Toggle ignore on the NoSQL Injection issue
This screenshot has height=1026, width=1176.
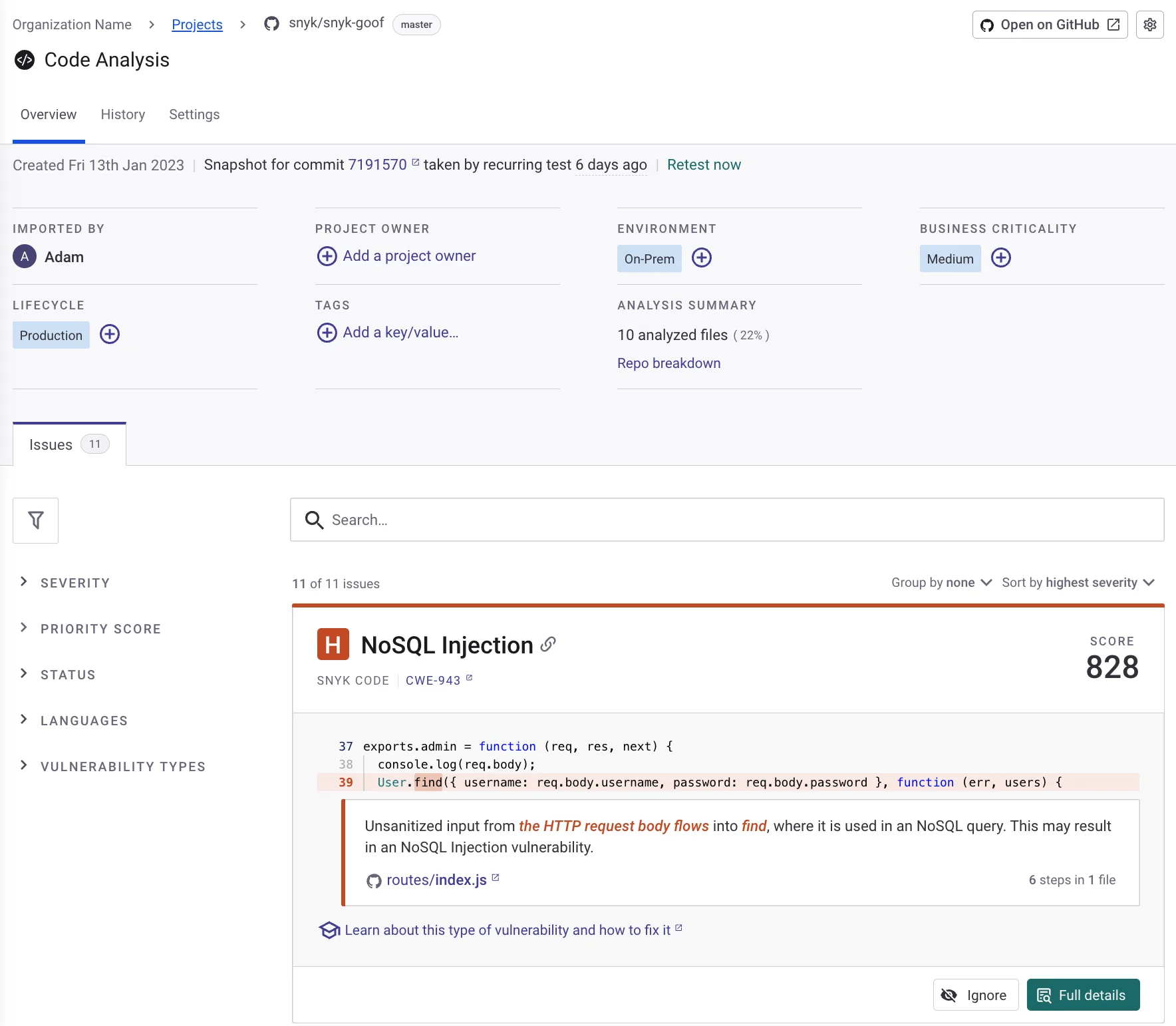click(975, 995)
